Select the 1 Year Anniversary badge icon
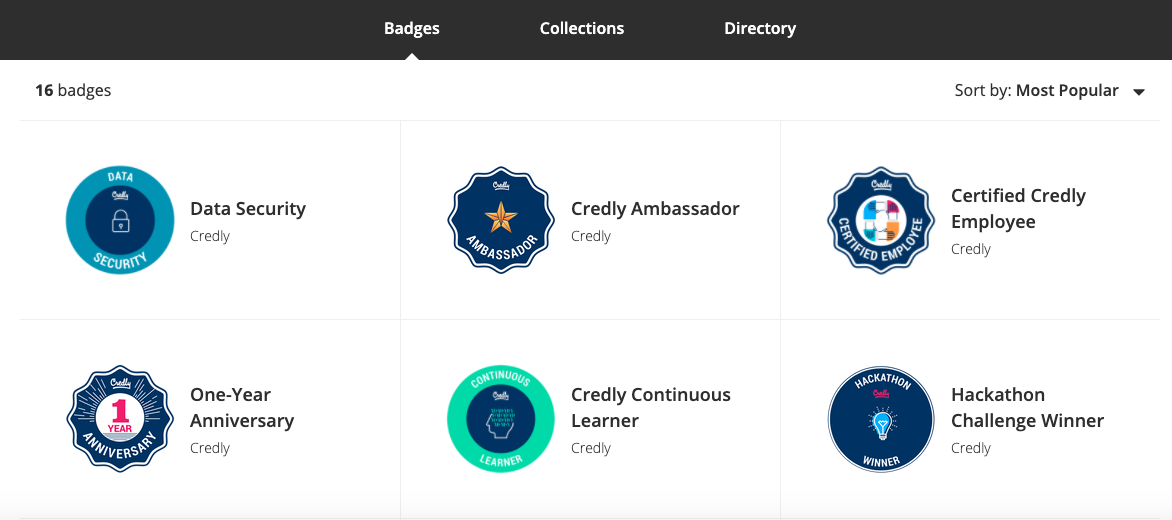Image resolution: width=1172 pixels, height=520 pixels. coord(120,419)
